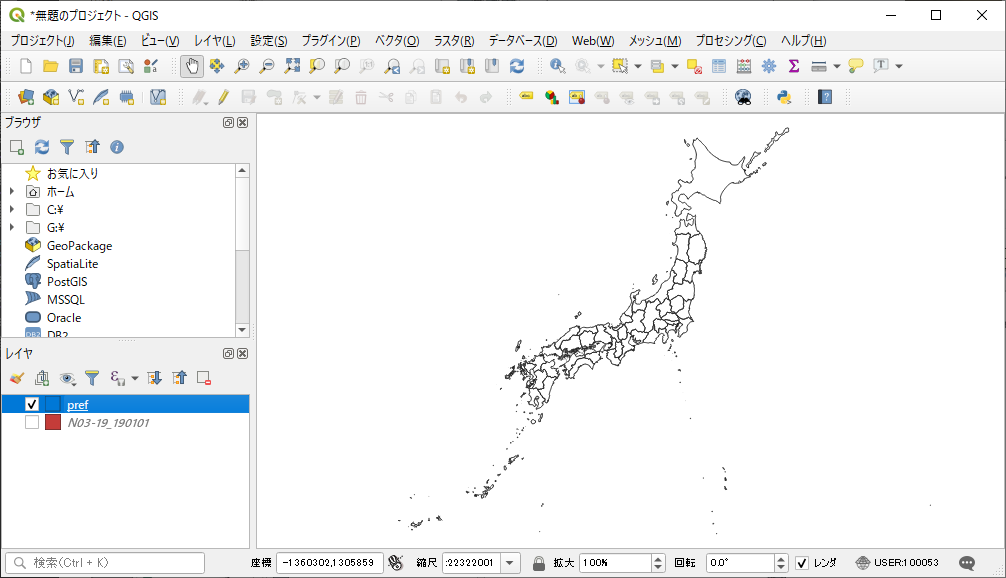Open the Processing toolbox gear icon
Image resolution: width=1006 pixels, height=578 pixels.
pyautogui.click(x=769, y=66)
